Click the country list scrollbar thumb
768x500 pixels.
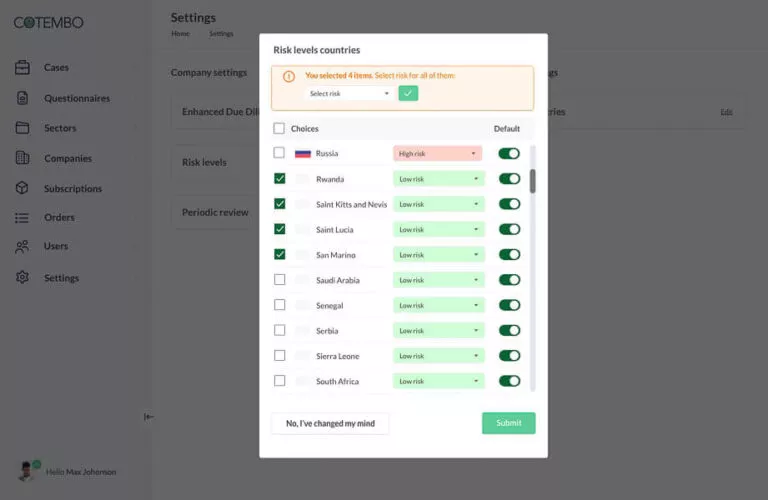(532, 181)
